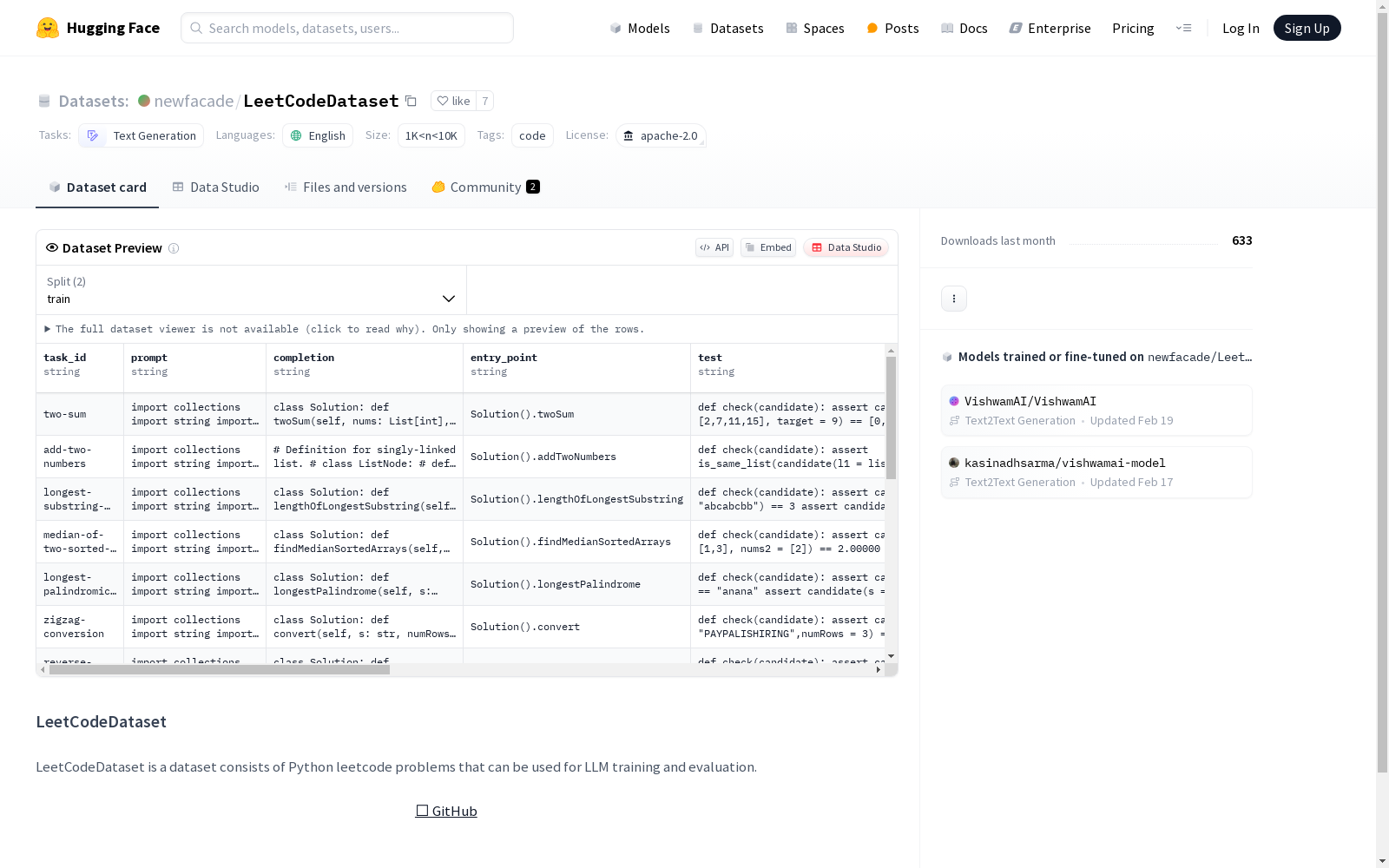This screenshot has width=1389, height=868.
Task: Click the Sign Up button
Action: point(1307,28)
